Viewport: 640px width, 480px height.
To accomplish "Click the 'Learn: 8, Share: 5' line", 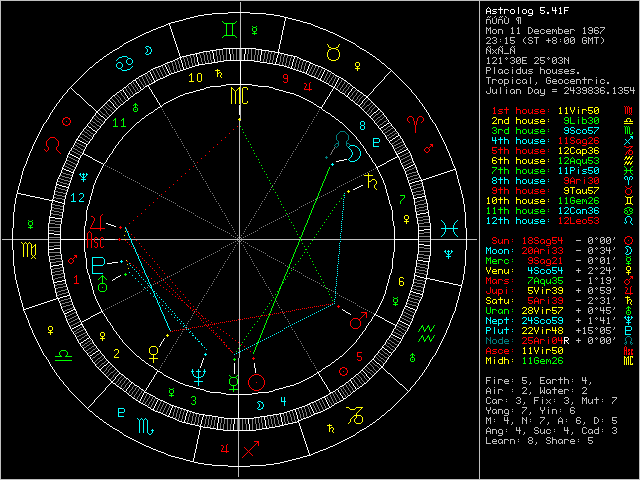I will tap(539, 441).
